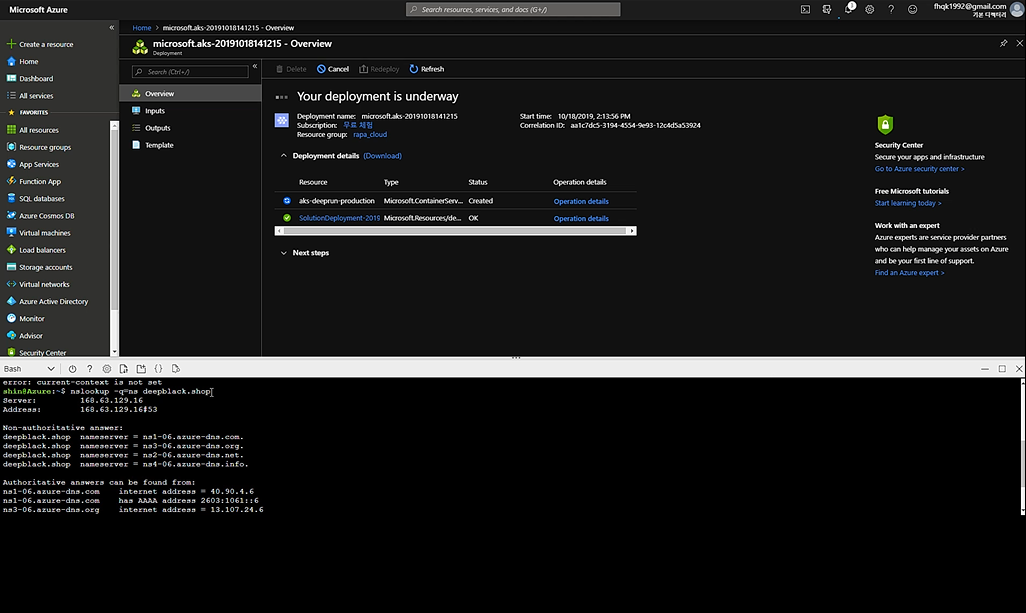
Task: Click the Refresh button
Action: pyautogui.click(x=427, y=69)
